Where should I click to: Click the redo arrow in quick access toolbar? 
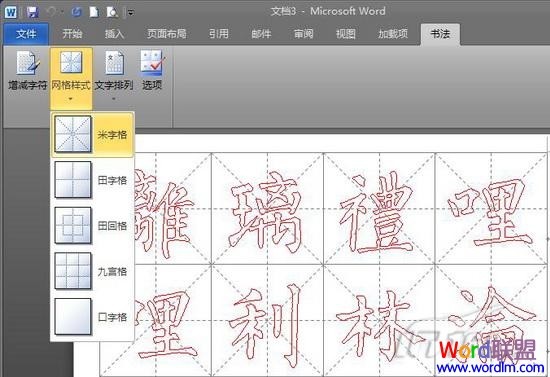76,12
